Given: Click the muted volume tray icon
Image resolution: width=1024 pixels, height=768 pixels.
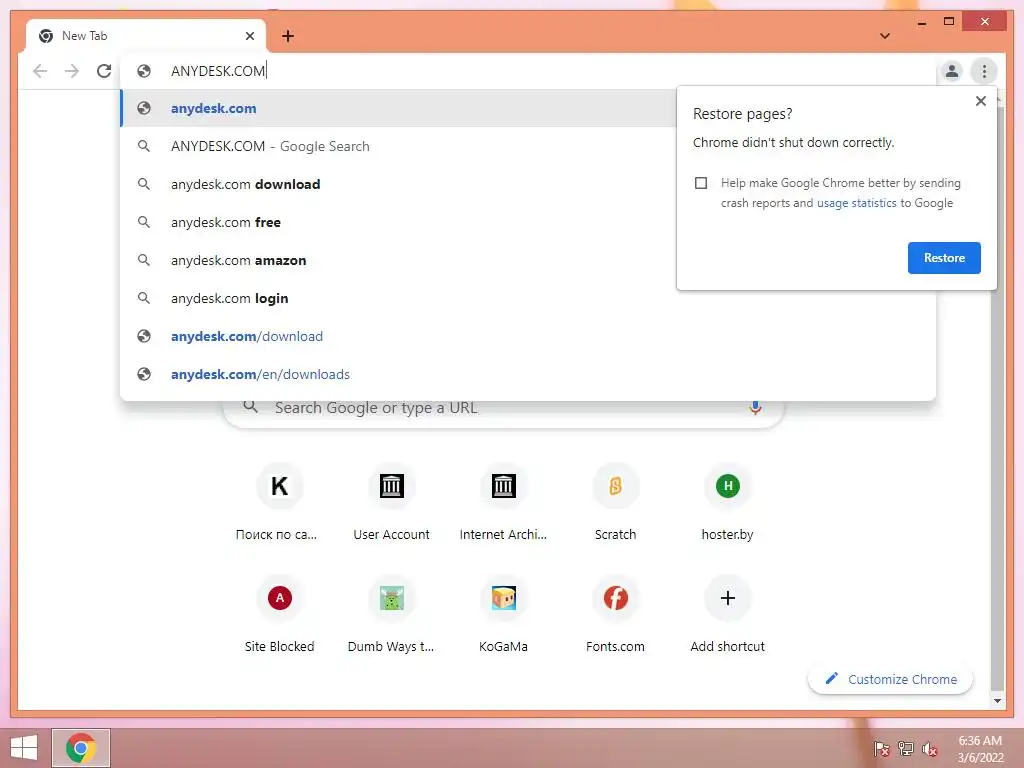Looking at the screenshot, I should tap(929, 748).
